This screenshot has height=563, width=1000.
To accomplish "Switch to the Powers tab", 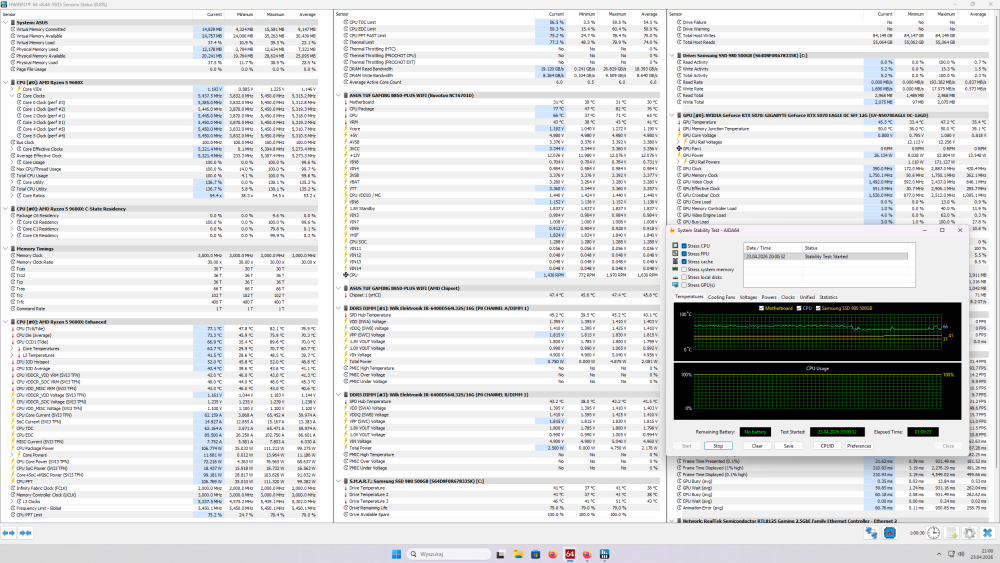I will point(769,297).
